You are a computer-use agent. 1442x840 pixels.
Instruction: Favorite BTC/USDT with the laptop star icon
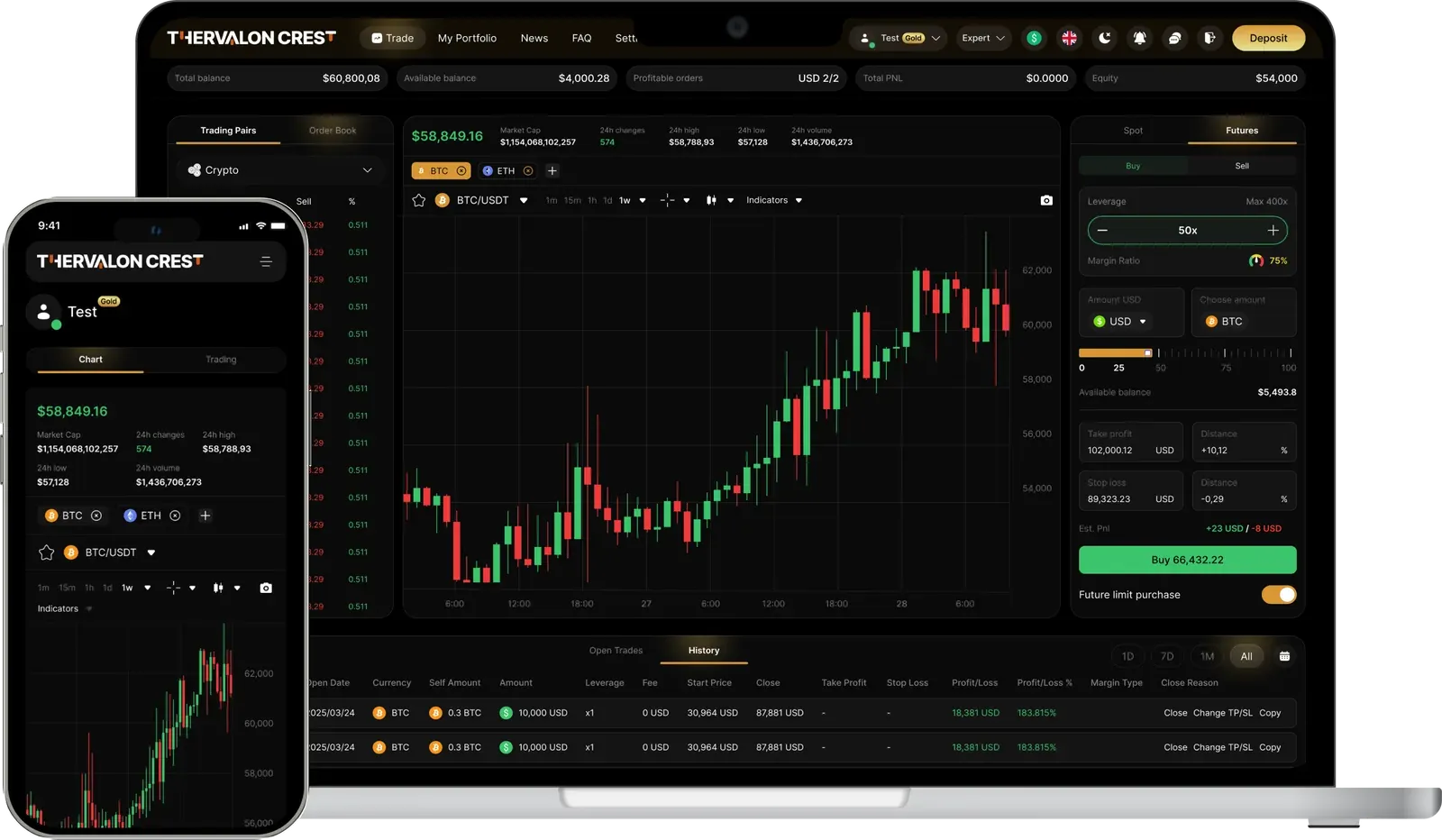click(x=418, y=200)
